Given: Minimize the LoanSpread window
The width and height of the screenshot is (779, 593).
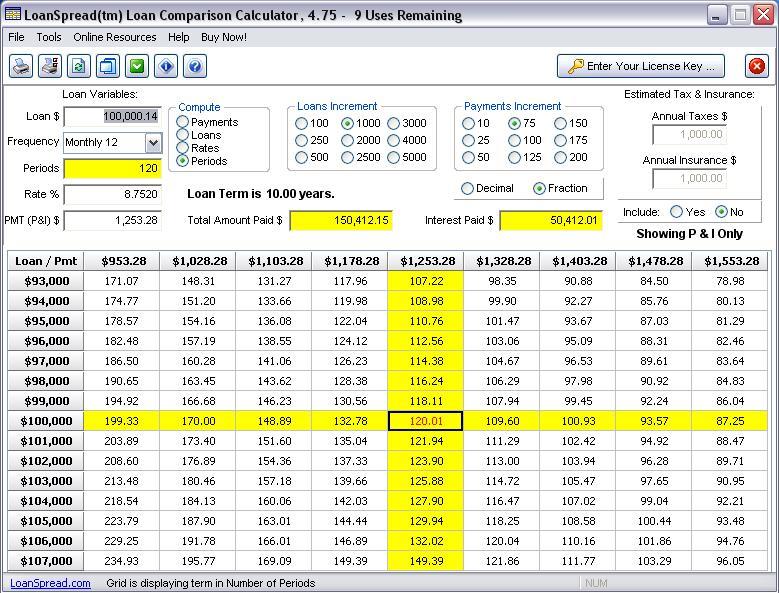Looking at the screenshot, I should (716, 15).
